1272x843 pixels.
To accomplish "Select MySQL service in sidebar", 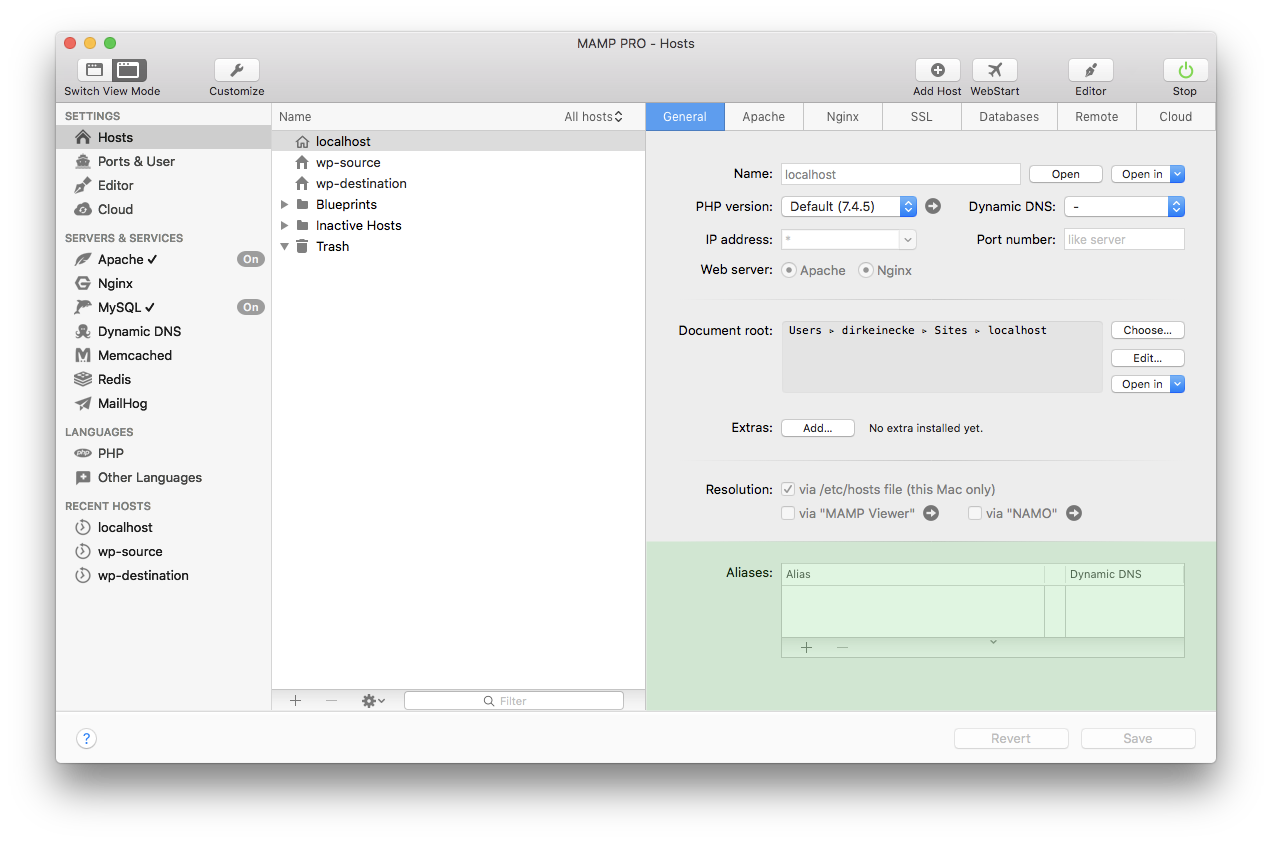I will (x=163, y=307).
